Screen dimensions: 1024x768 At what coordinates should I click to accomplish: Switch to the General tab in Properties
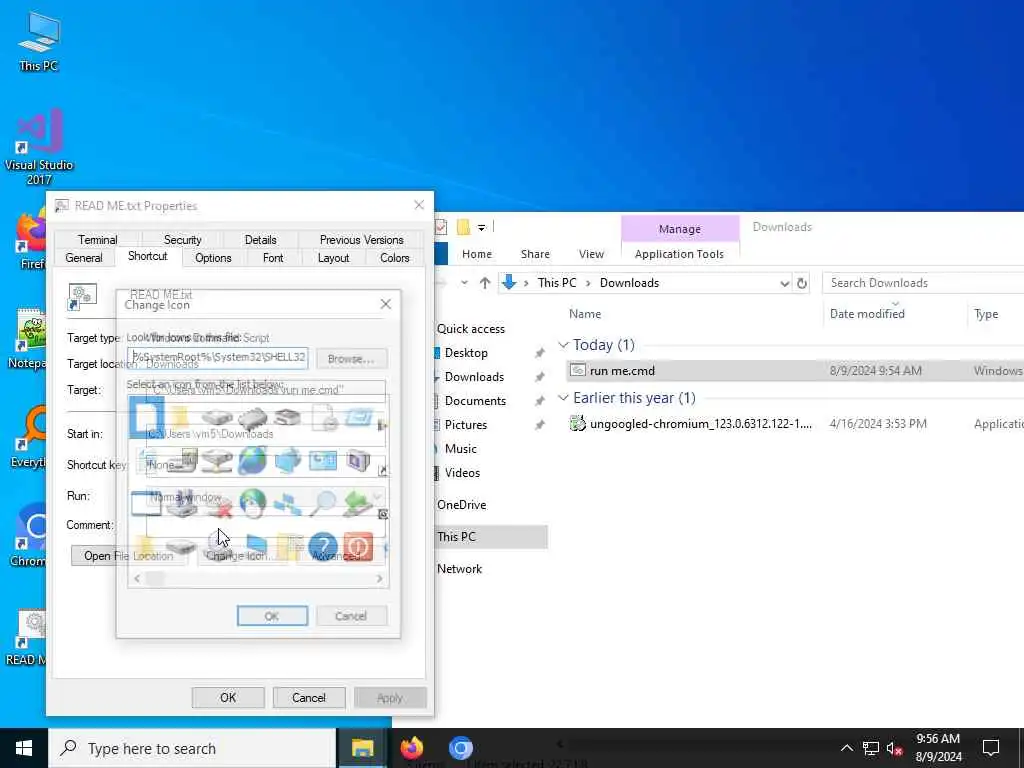pos(84,258)
